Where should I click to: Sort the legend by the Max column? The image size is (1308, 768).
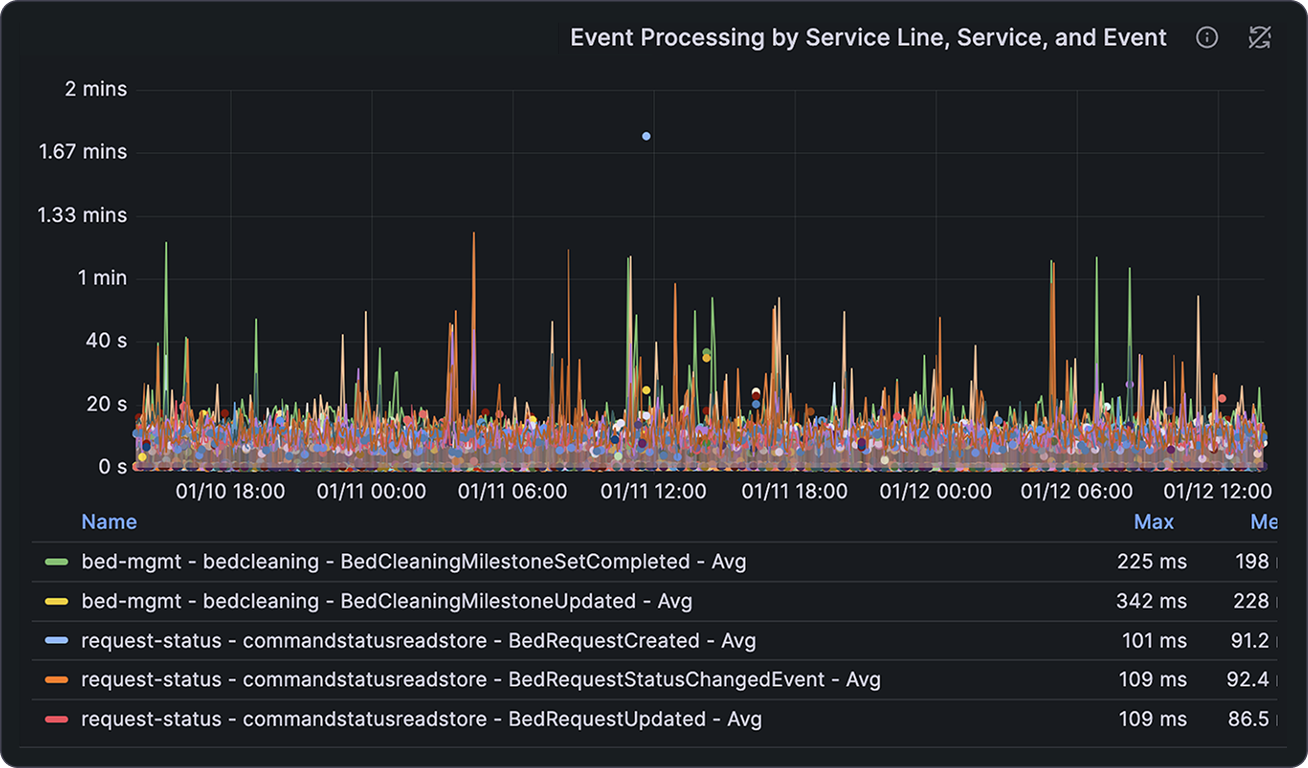tap(1154, 521)
